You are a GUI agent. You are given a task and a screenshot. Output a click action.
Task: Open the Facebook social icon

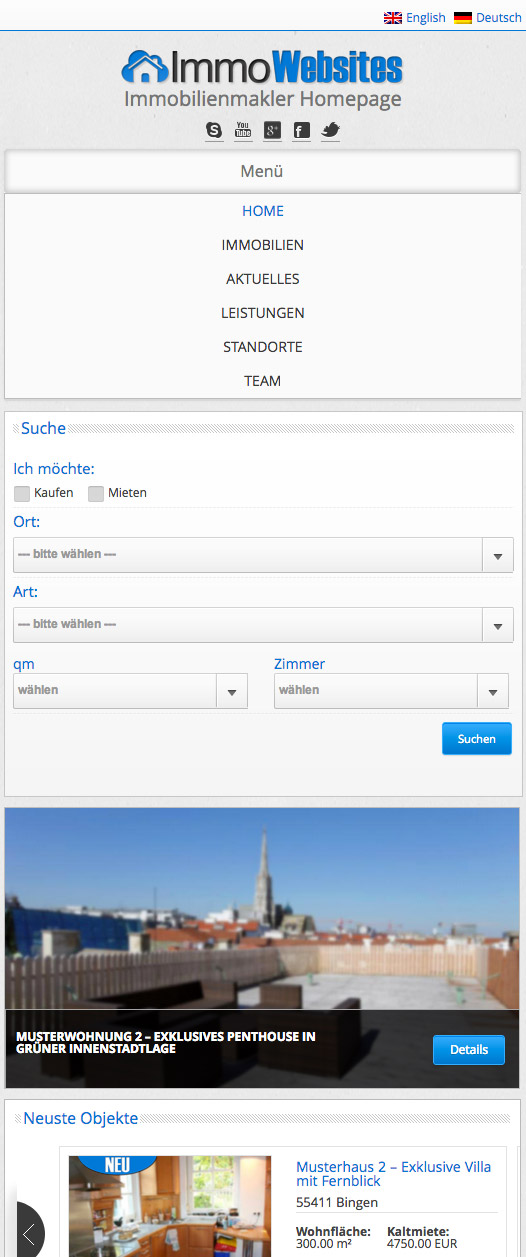[x=301, y=130]
